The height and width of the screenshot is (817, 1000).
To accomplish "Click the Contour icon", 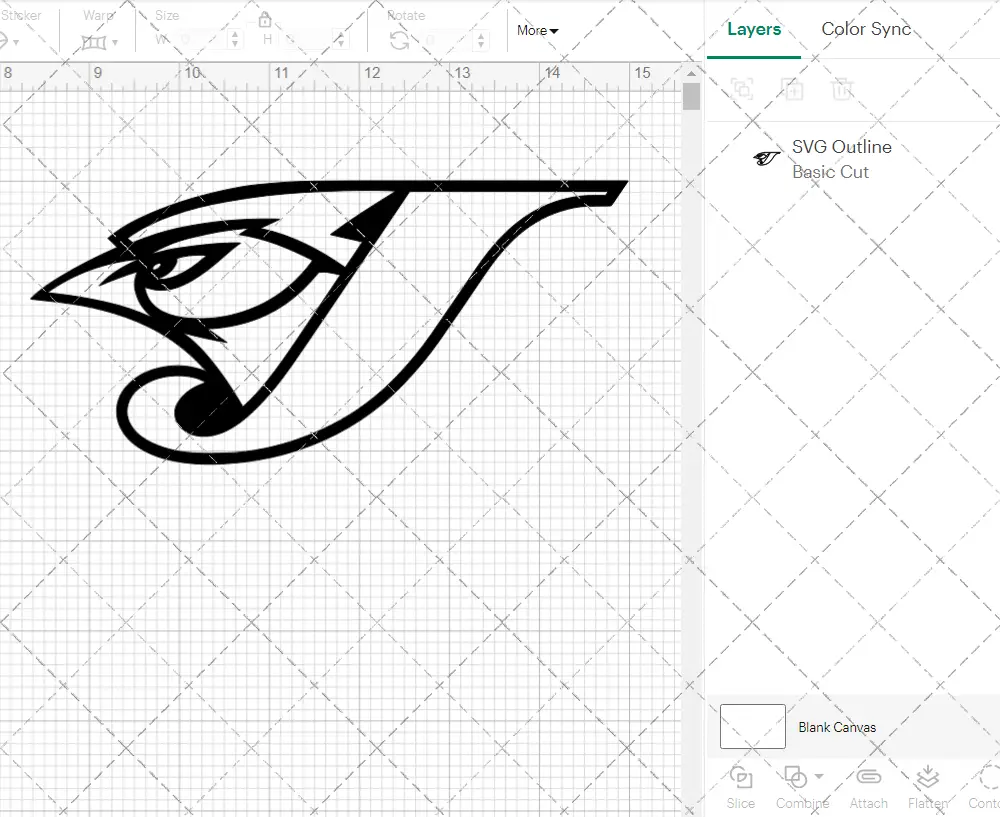I will [989, 777].
